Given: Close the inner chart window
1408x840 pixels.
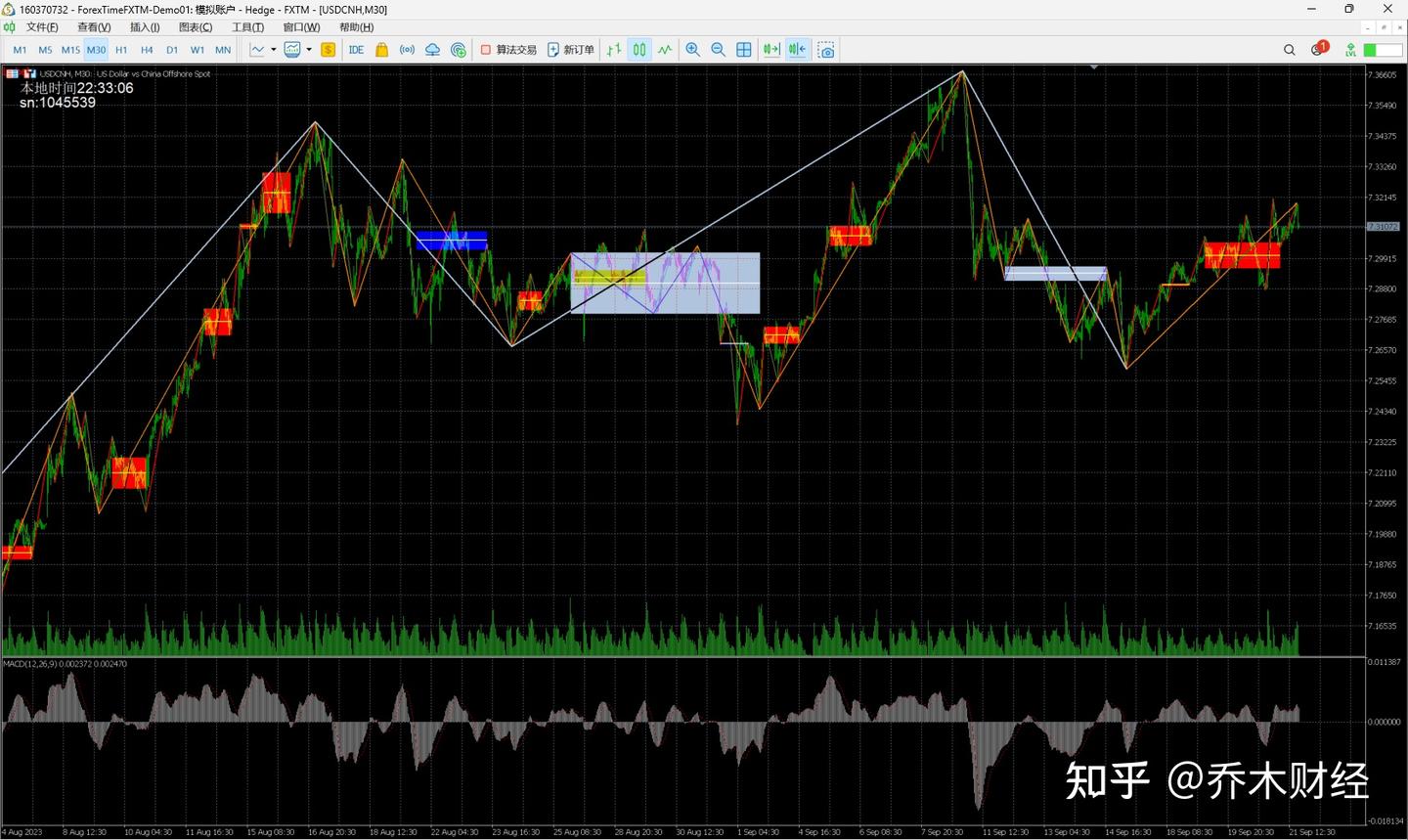Looking at the screenshot, I should click(x=1399, y=27).
